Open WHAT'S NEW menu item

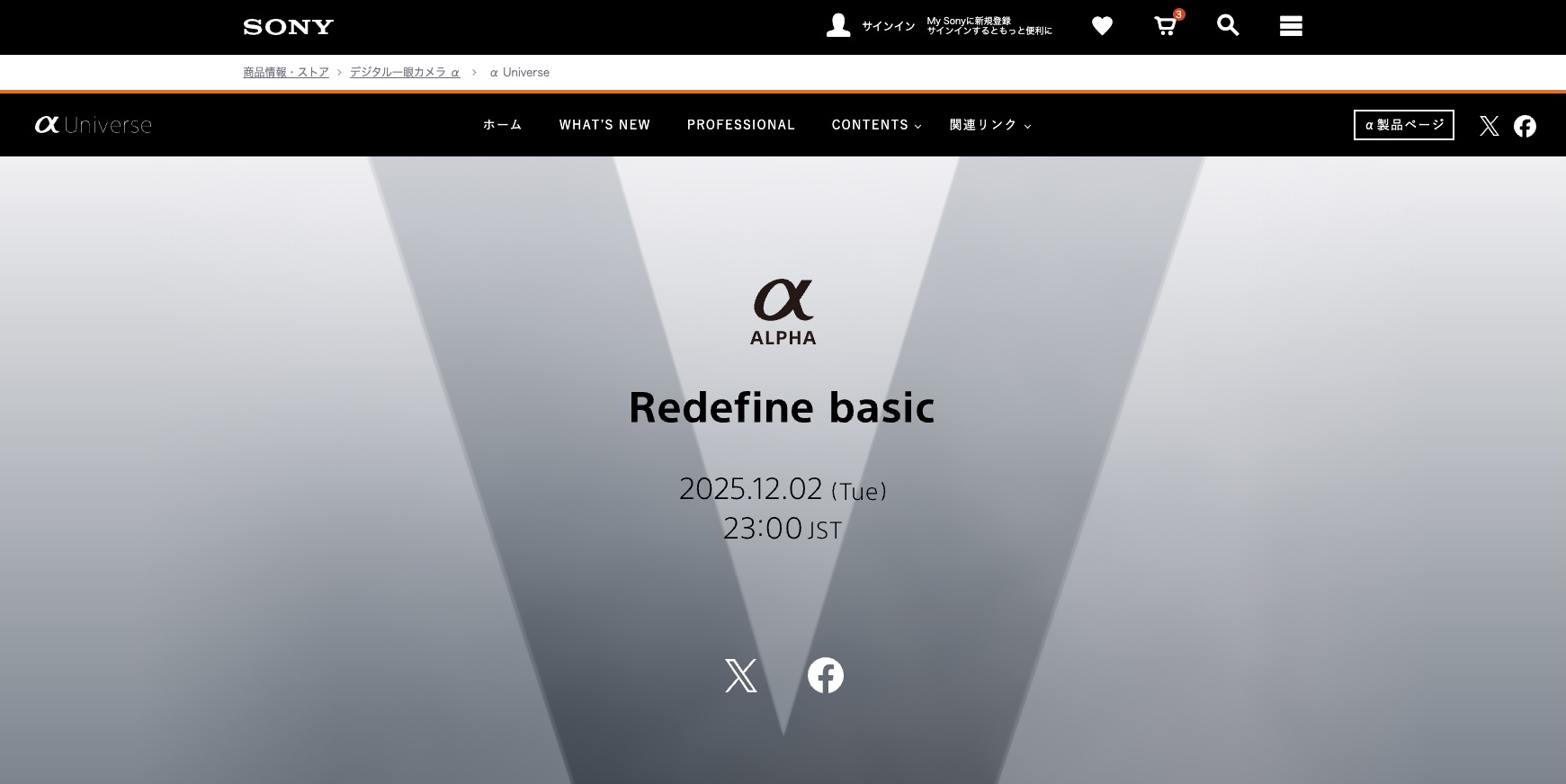604,125
